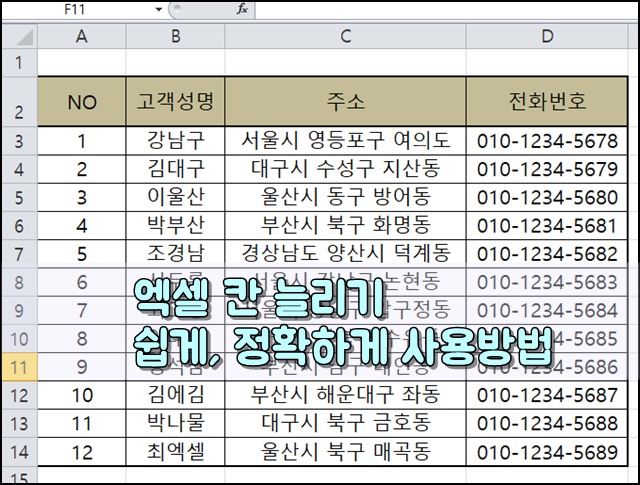This screenshot has height=485, width=640.
Task: Click address 서울시 영등포구 여의도
Action: click(345, 141)
